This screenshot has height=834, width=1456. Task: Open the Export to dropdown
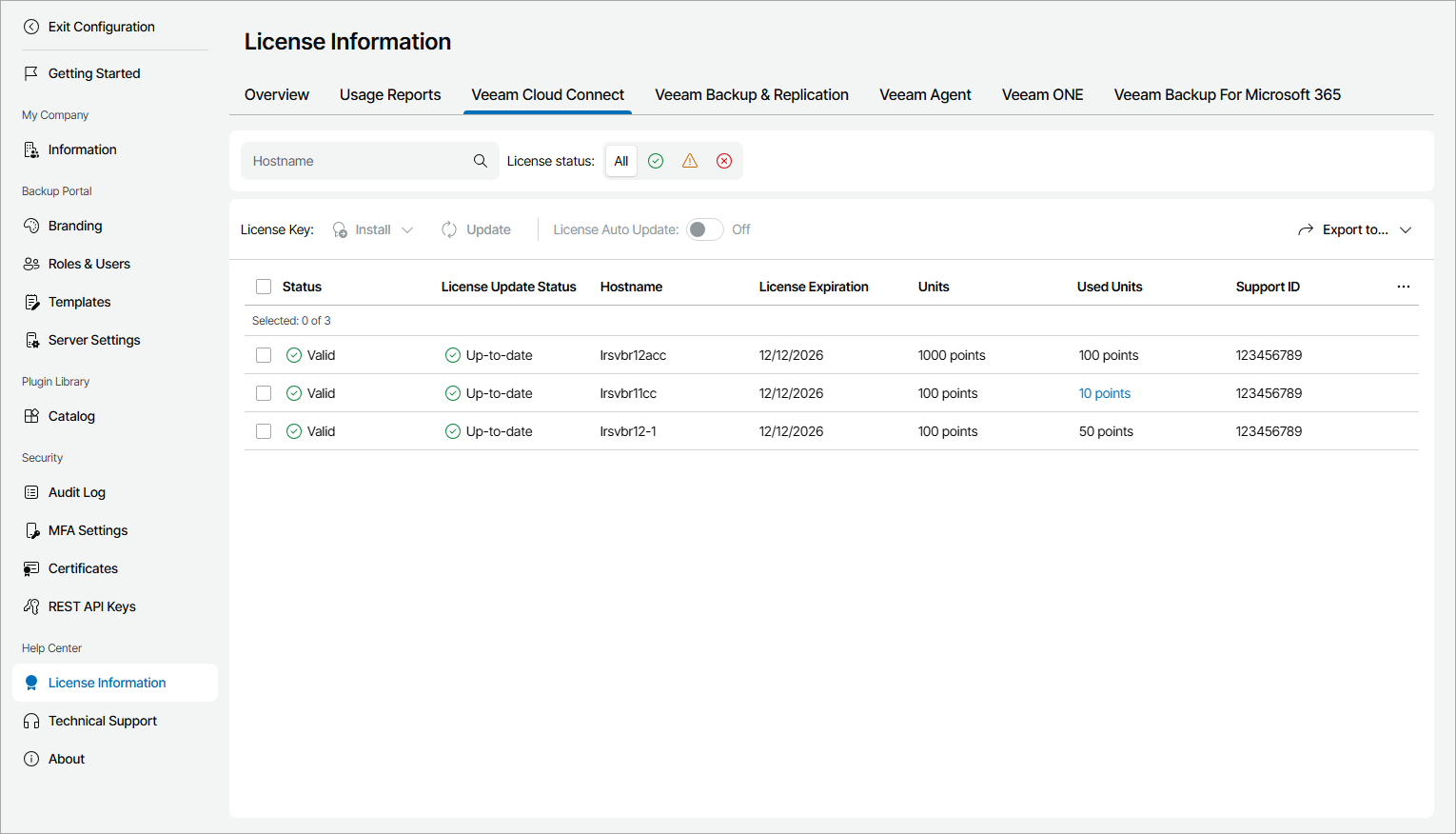[1355, 229]
